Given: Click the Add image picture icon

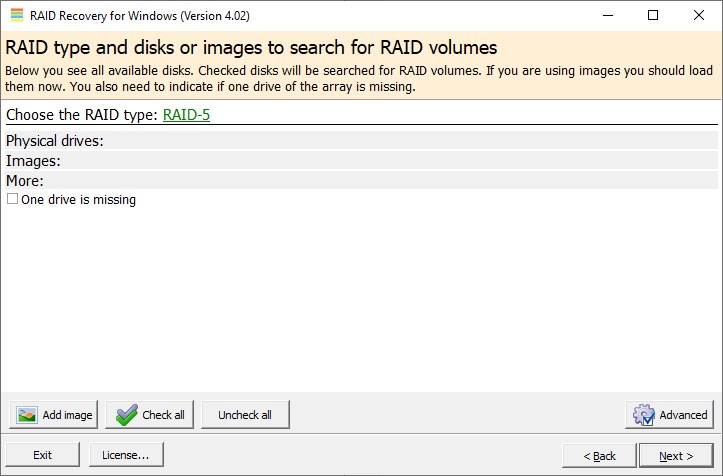Looking at the screenshot, I should point(27,415).
